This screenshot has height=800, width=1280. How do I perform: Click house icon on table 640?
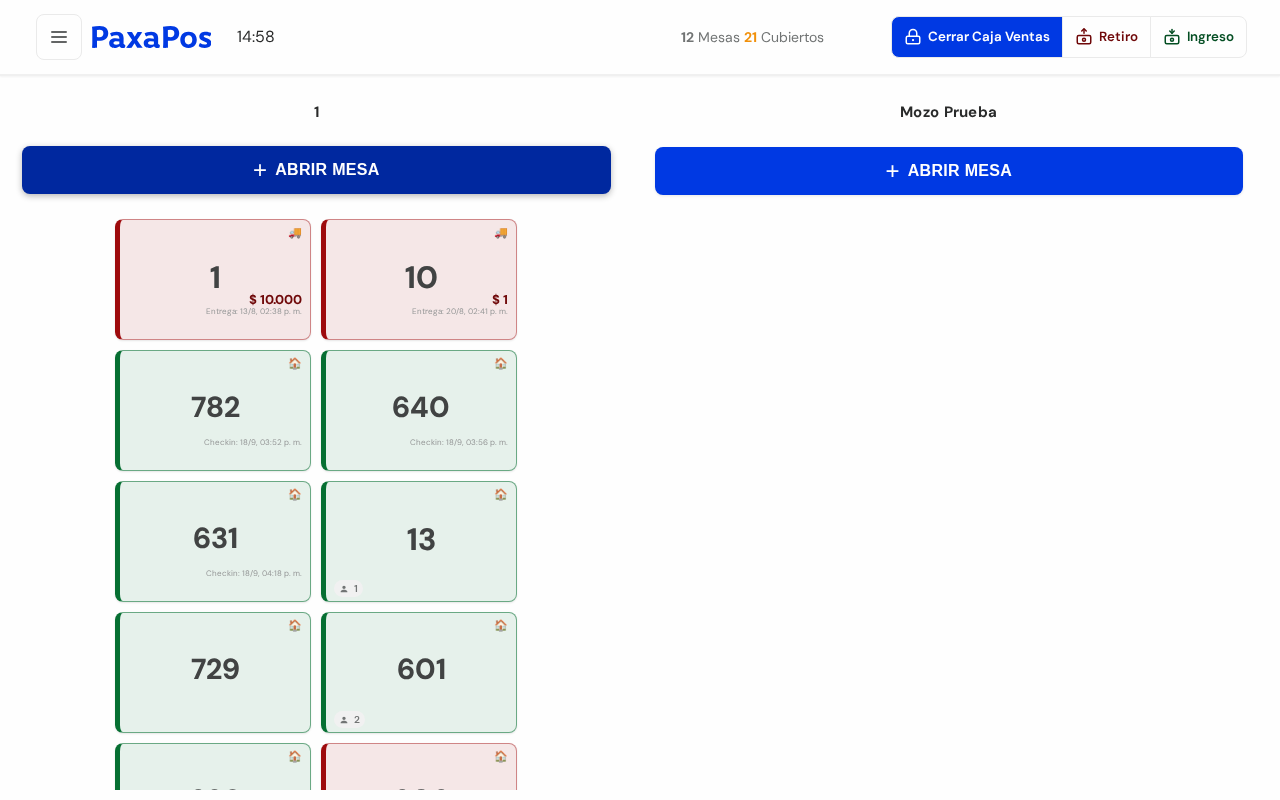pyautogui.click(x=501, y=364)
